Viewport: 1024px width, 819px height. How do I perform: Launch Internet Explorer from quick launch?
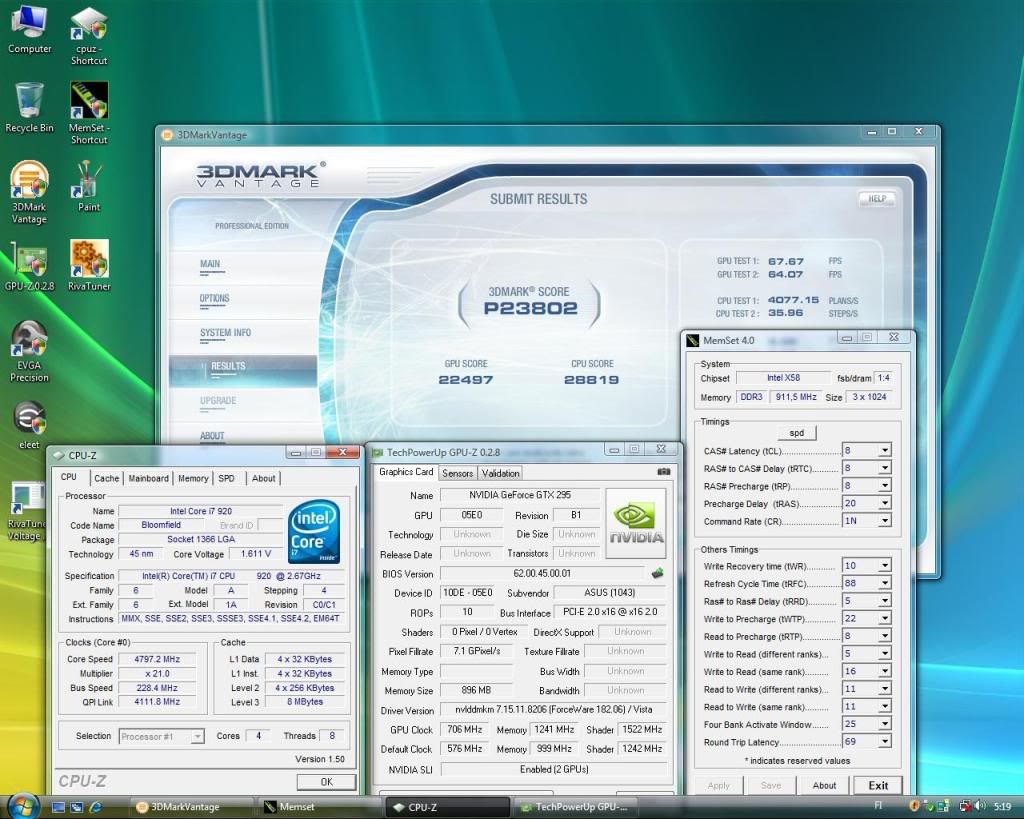[x=95, y=807]
